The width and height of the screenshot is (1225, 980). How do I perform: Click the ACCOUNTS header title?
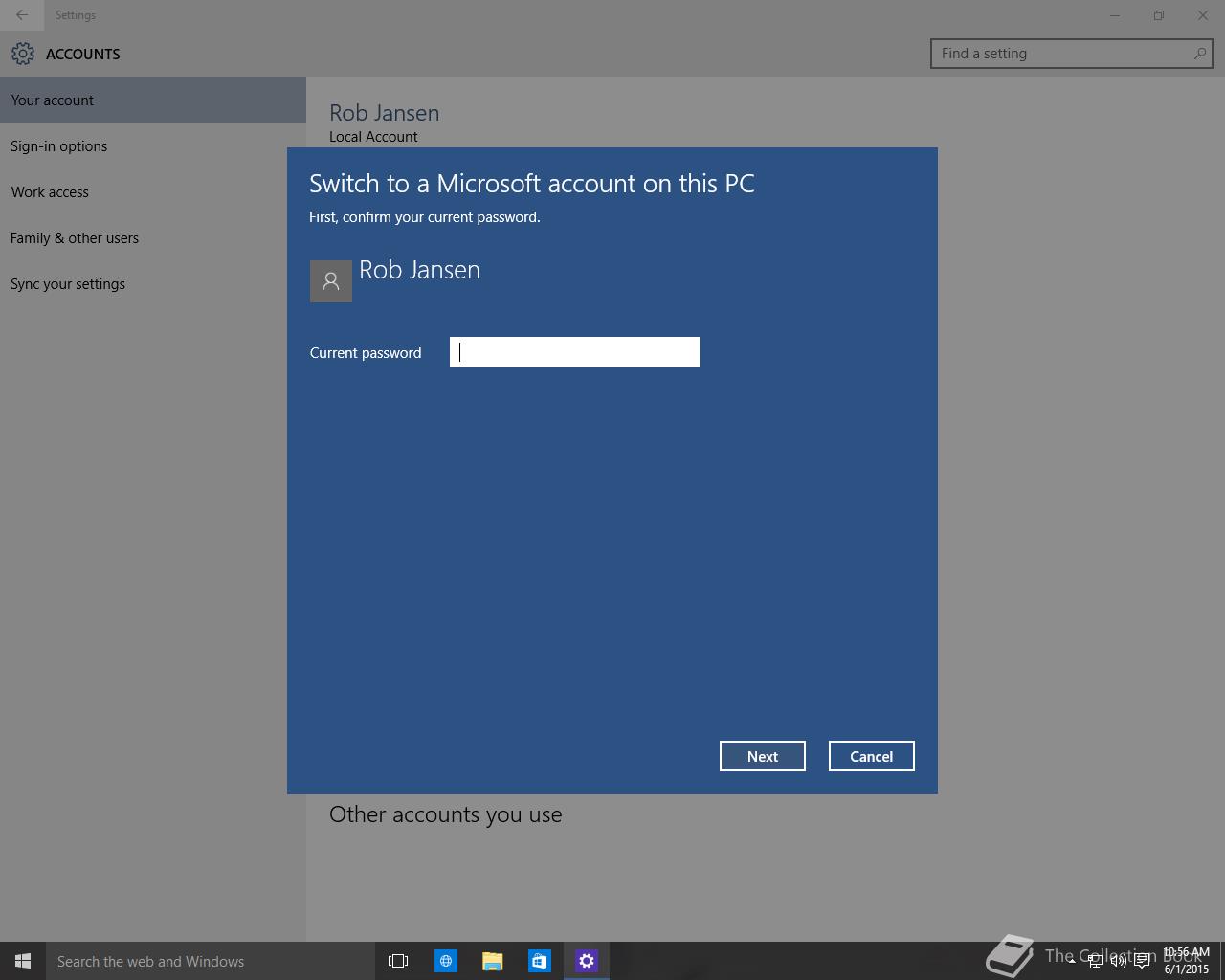[83, 55]
